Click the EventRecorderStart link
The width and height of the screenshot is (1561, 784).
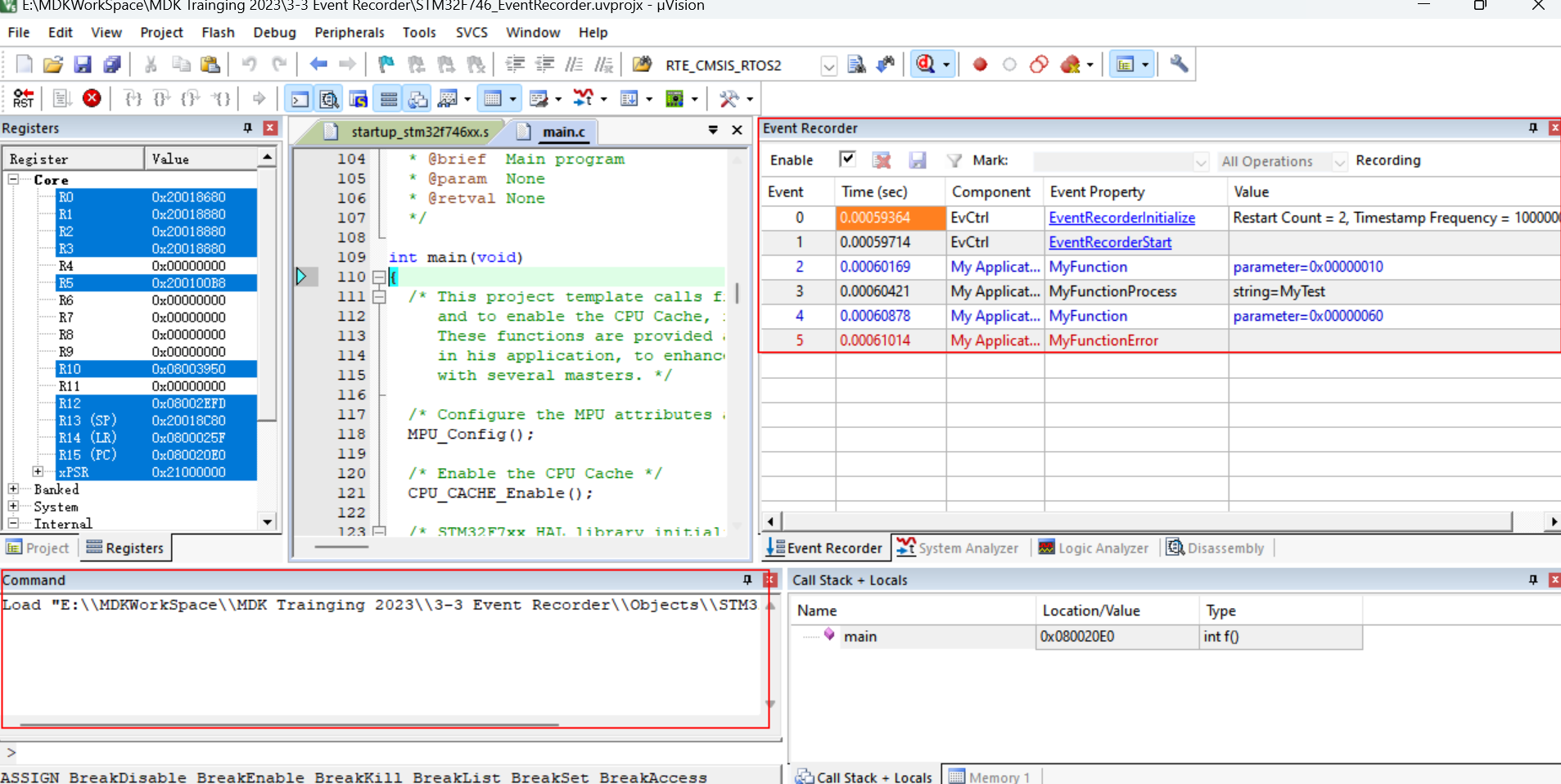coord(1110,242)
